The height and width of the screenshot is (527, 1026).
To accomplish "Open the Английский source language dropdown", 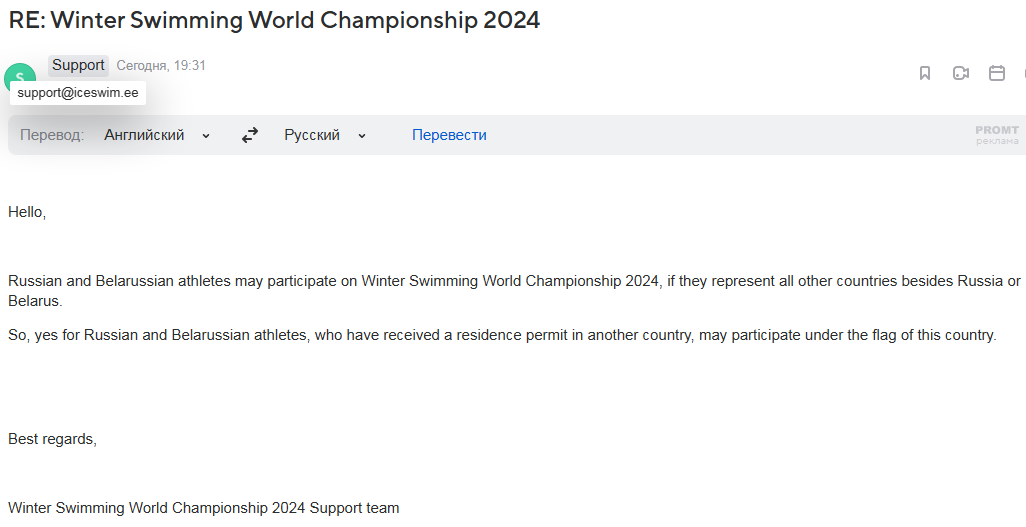I will click(x=157, y=136).
